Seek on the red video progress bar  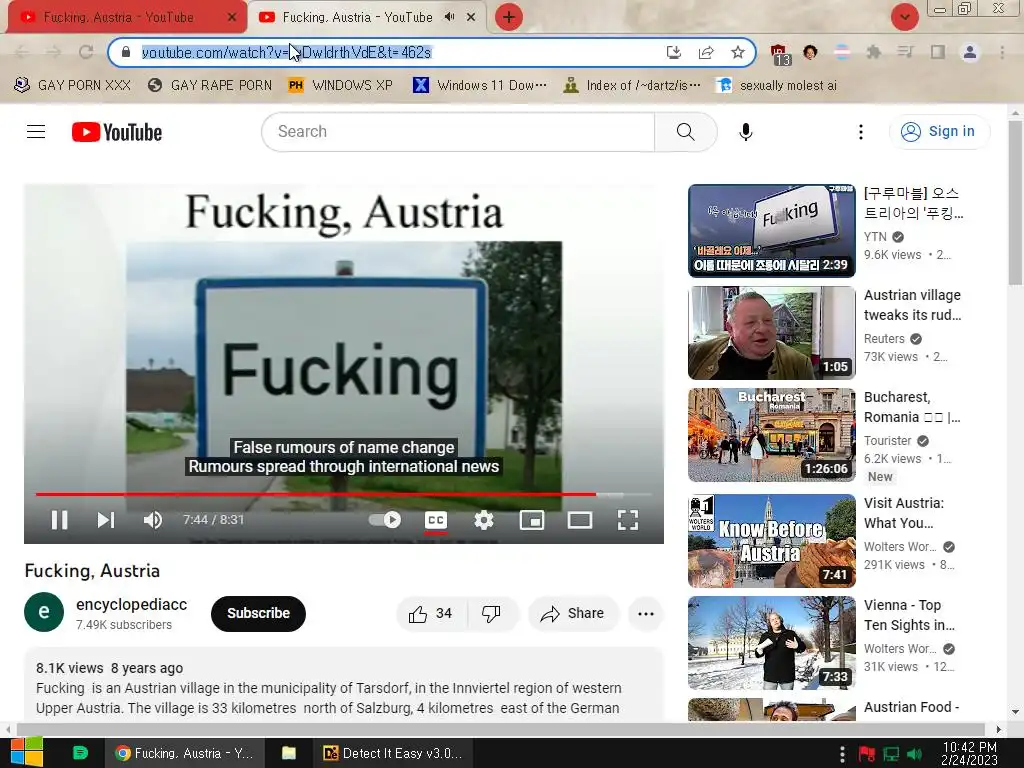pyautogui.click(x=315, y=494)
